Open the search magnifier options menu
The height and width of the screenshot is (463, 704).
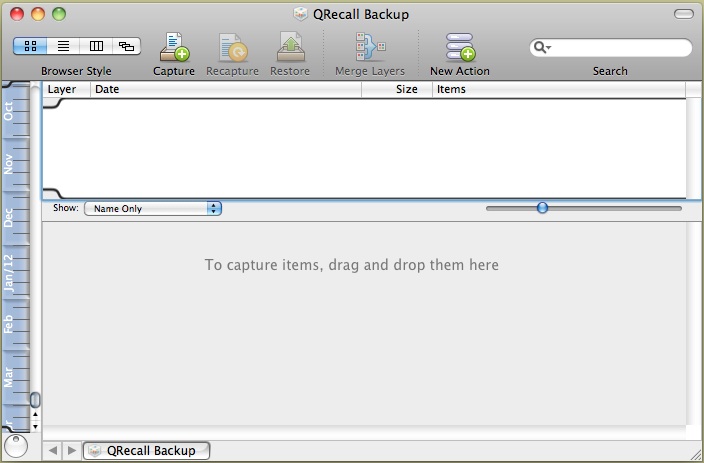click(543, 48)
